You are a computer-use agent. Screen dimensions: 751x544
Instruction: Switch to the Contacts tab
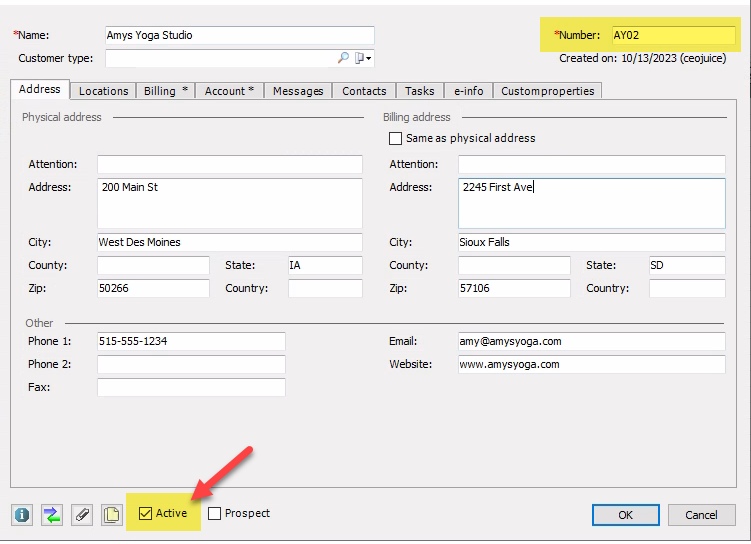coord(364,91)
